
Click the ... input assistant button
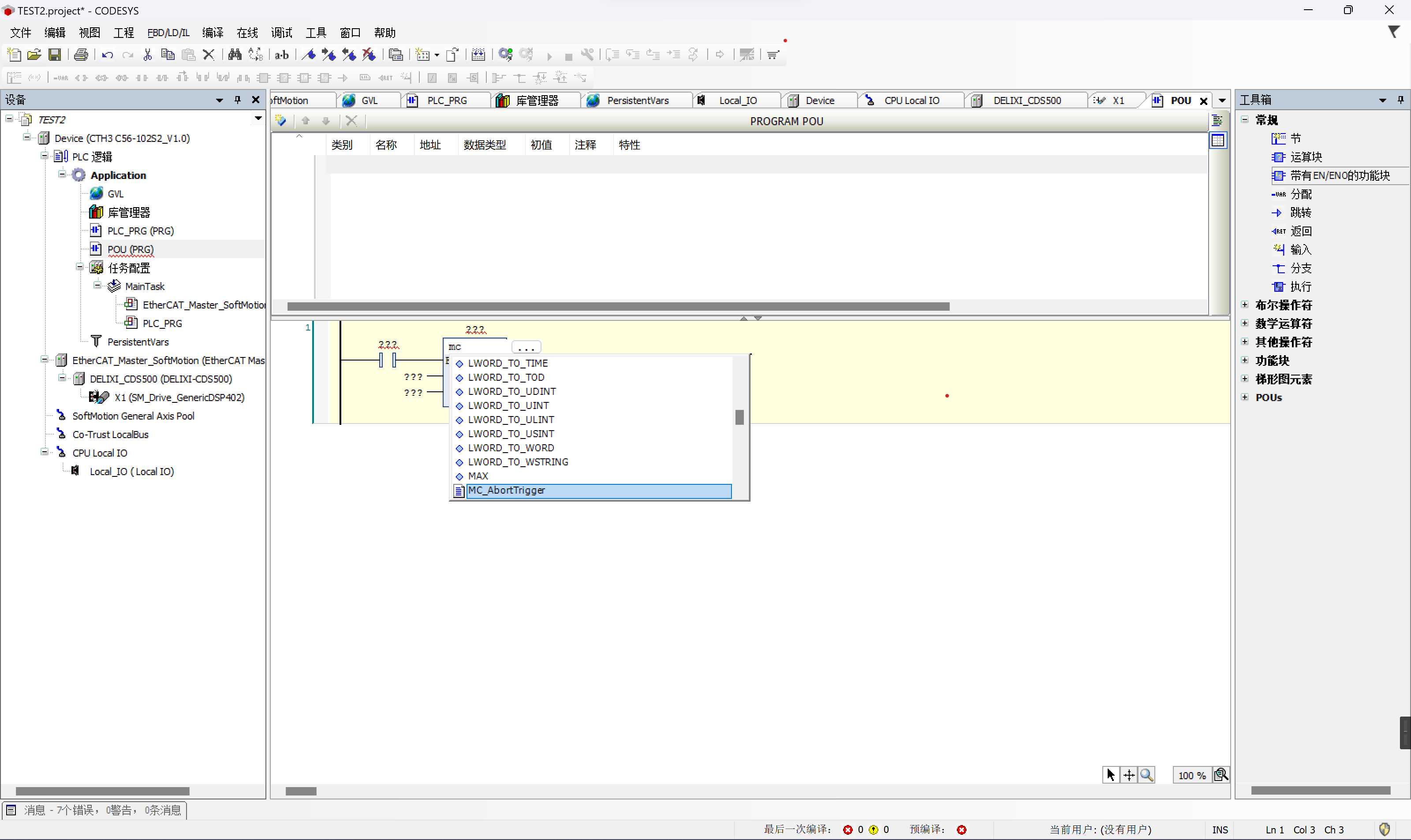point(526,346)
